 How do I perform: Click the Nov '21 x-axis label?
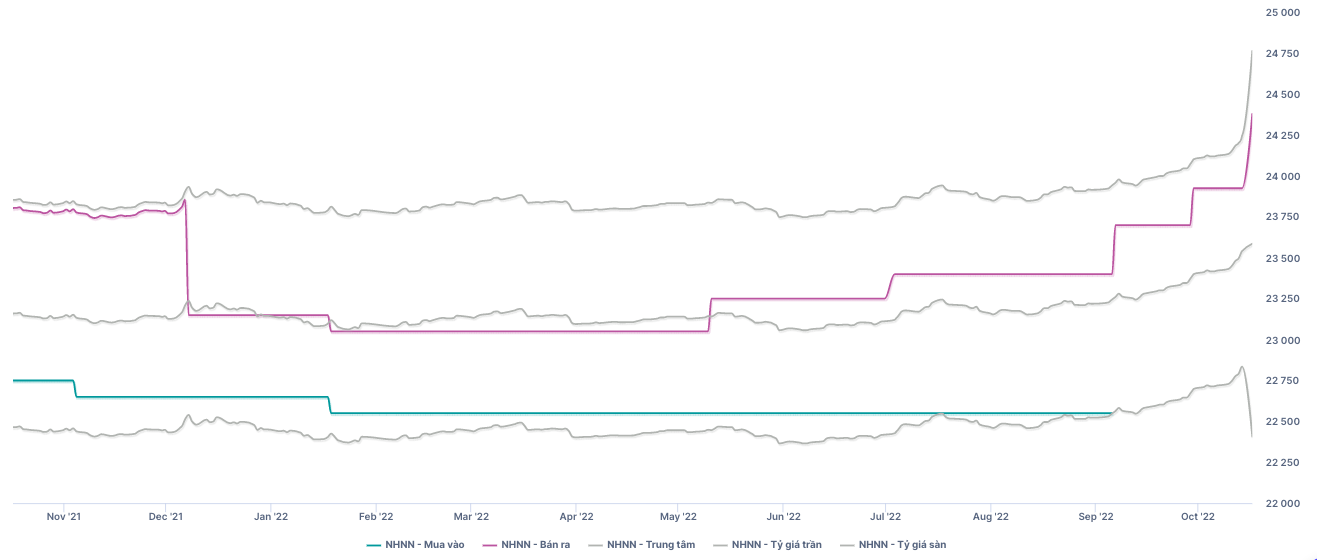click(64, 517)
